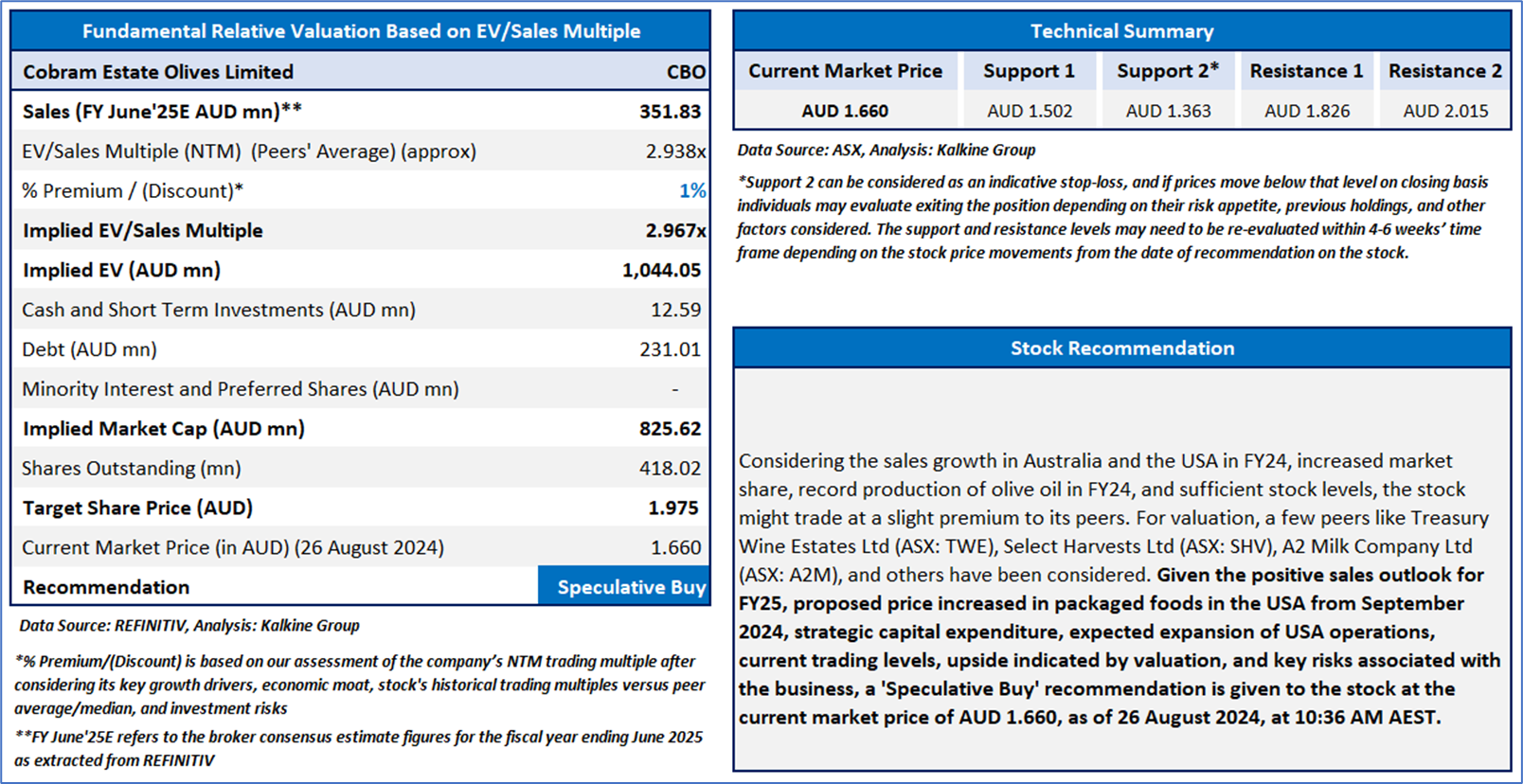1523x784 pixels.
Task: Click the 1% premium value
Action: (x=692, y=191)
